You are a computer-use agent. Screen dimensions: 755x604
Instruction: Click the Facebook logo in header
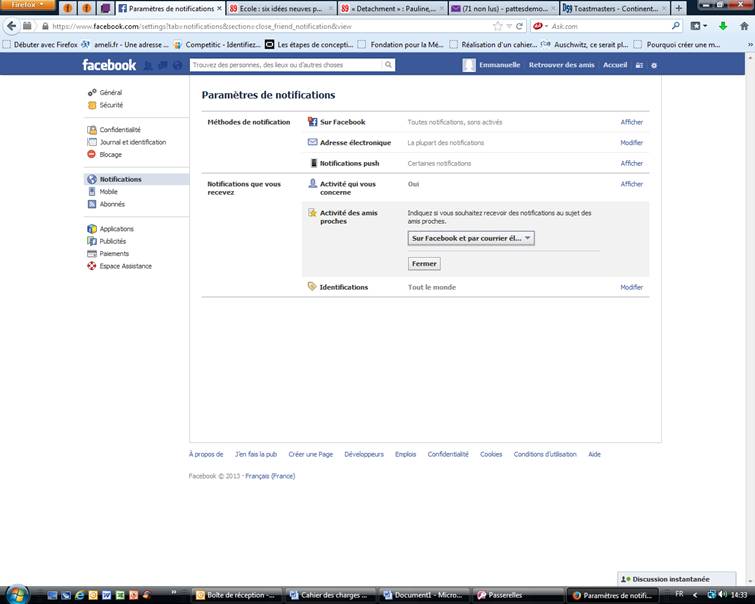pos(109,65)
